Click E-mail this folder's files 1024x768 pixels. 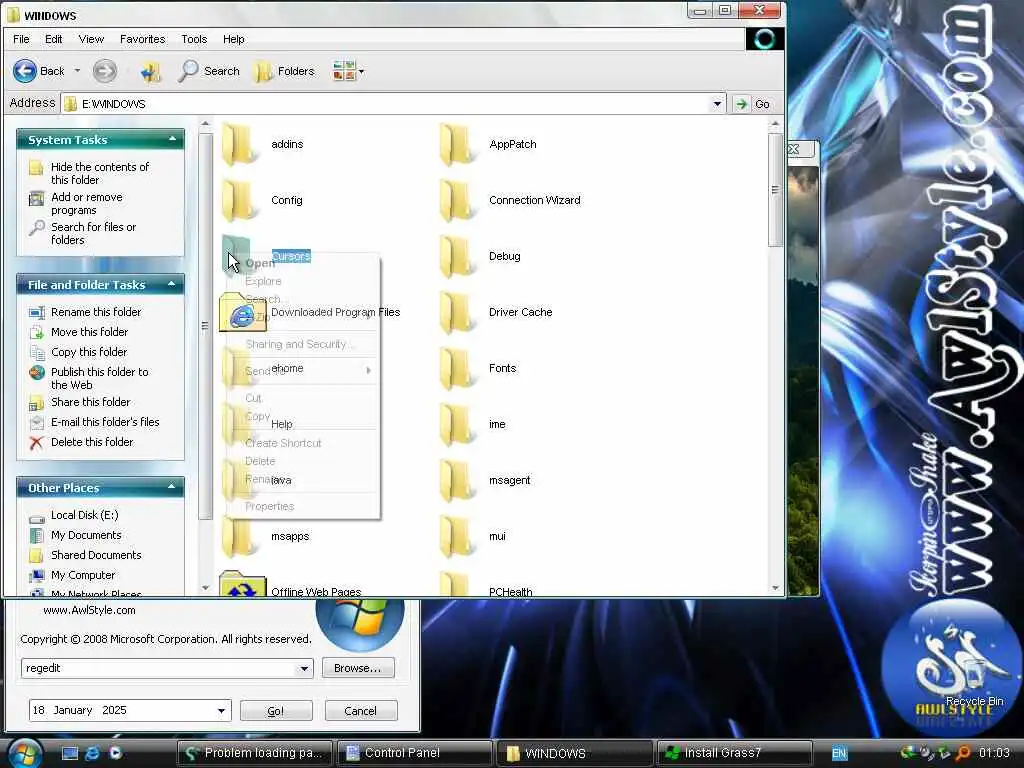coord(105,422)
